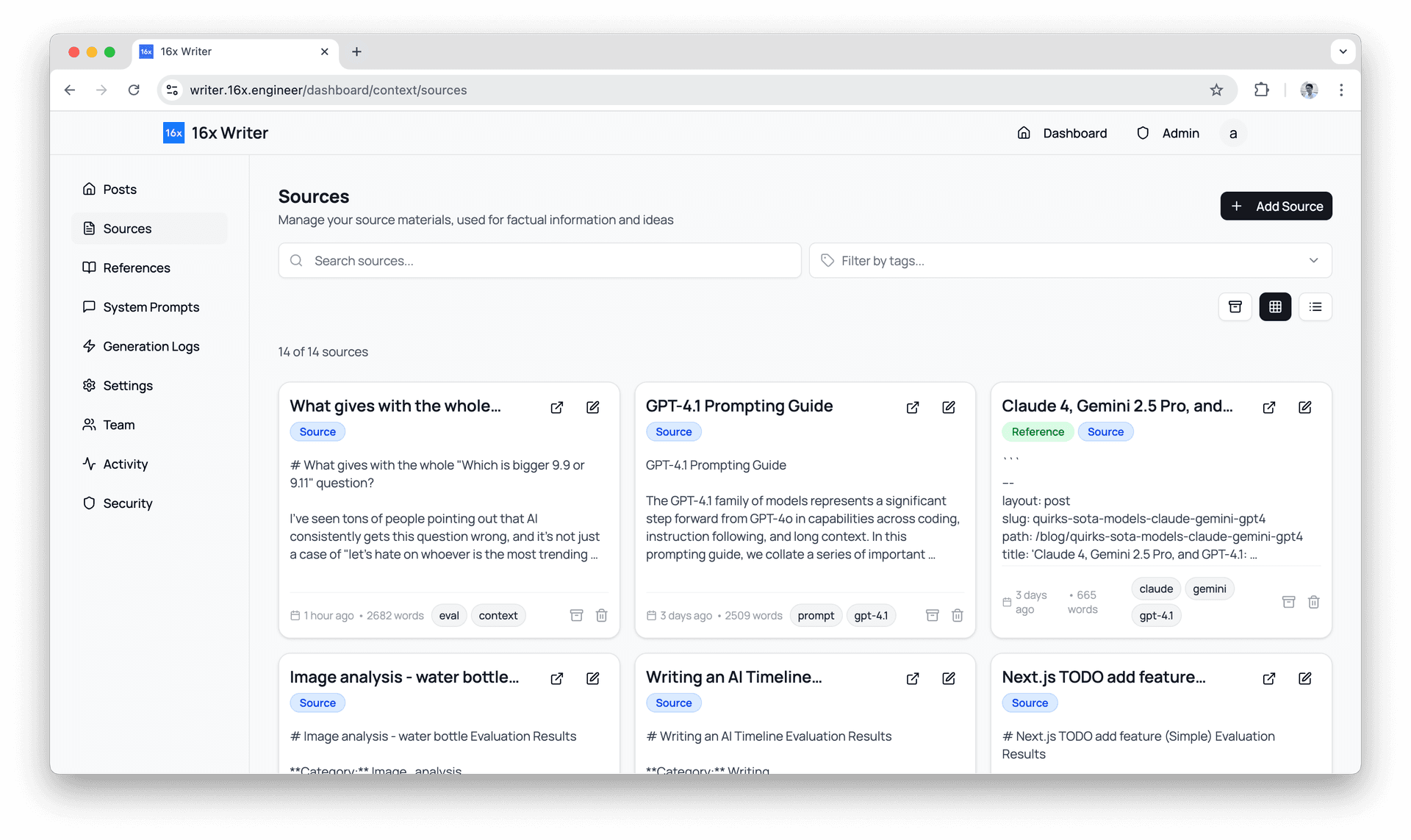The image size is (1411, 840).
Task: Open Activity in the sidebar
Action: tap(150, 464)
